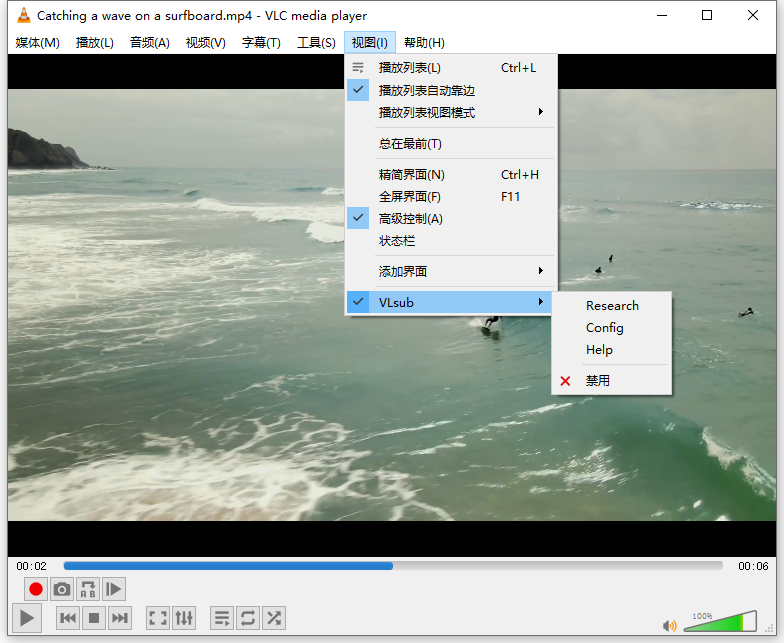The height and width of the screenshot is (643, 784).
Task: Open the 字幕(T) menu
Action: pos(261,42)
